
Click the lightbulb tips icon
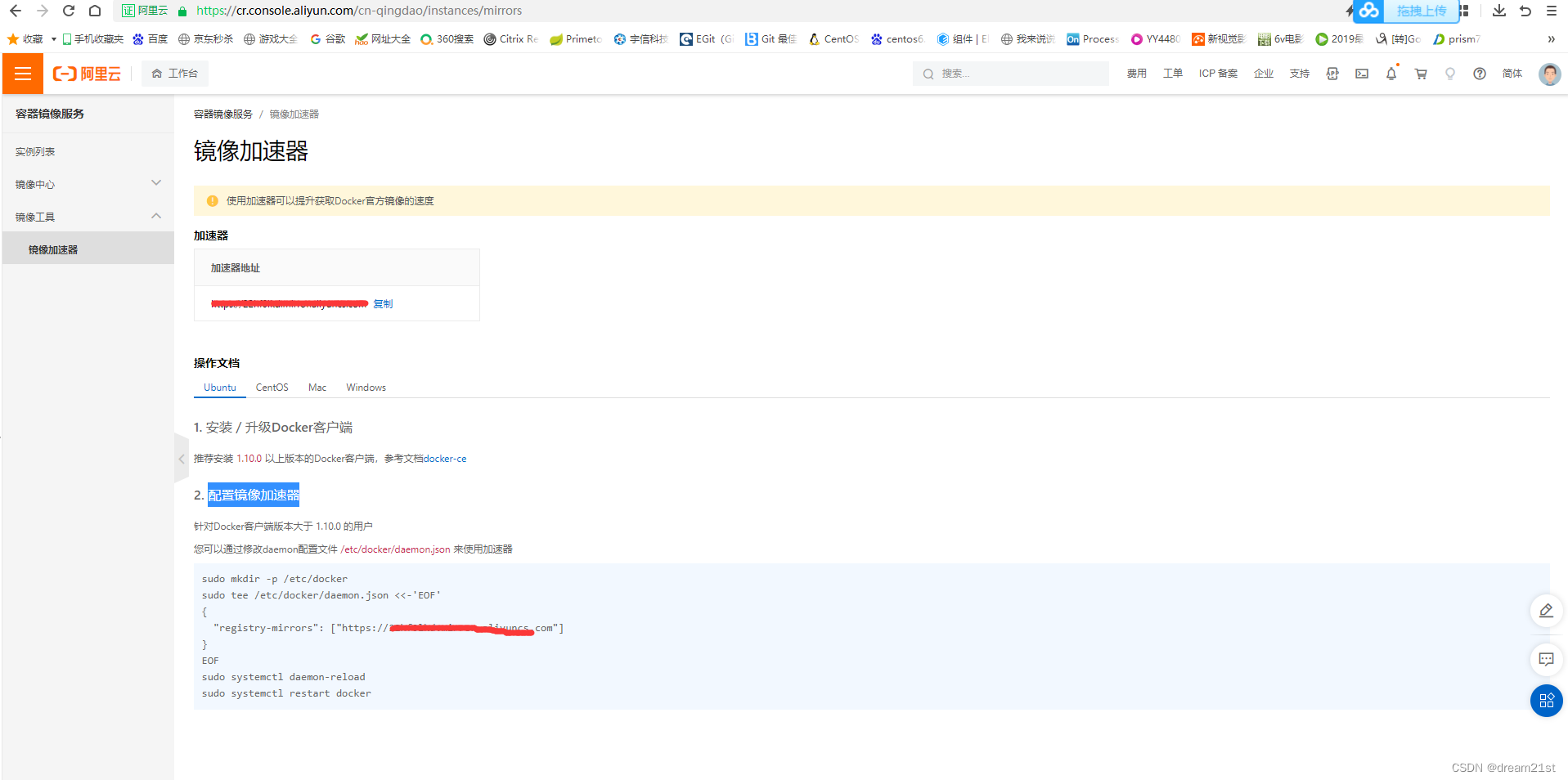click(1450, 74)
